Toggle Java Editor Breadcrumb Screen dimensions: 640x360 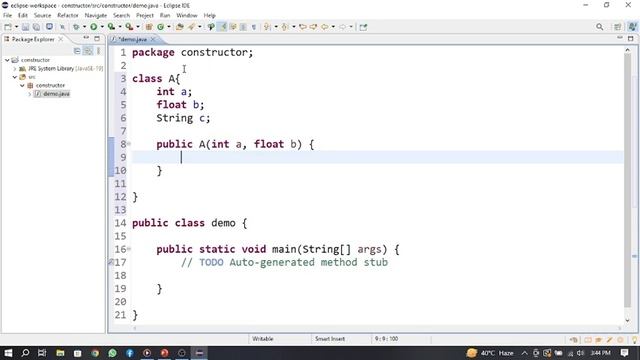[211, 27]
